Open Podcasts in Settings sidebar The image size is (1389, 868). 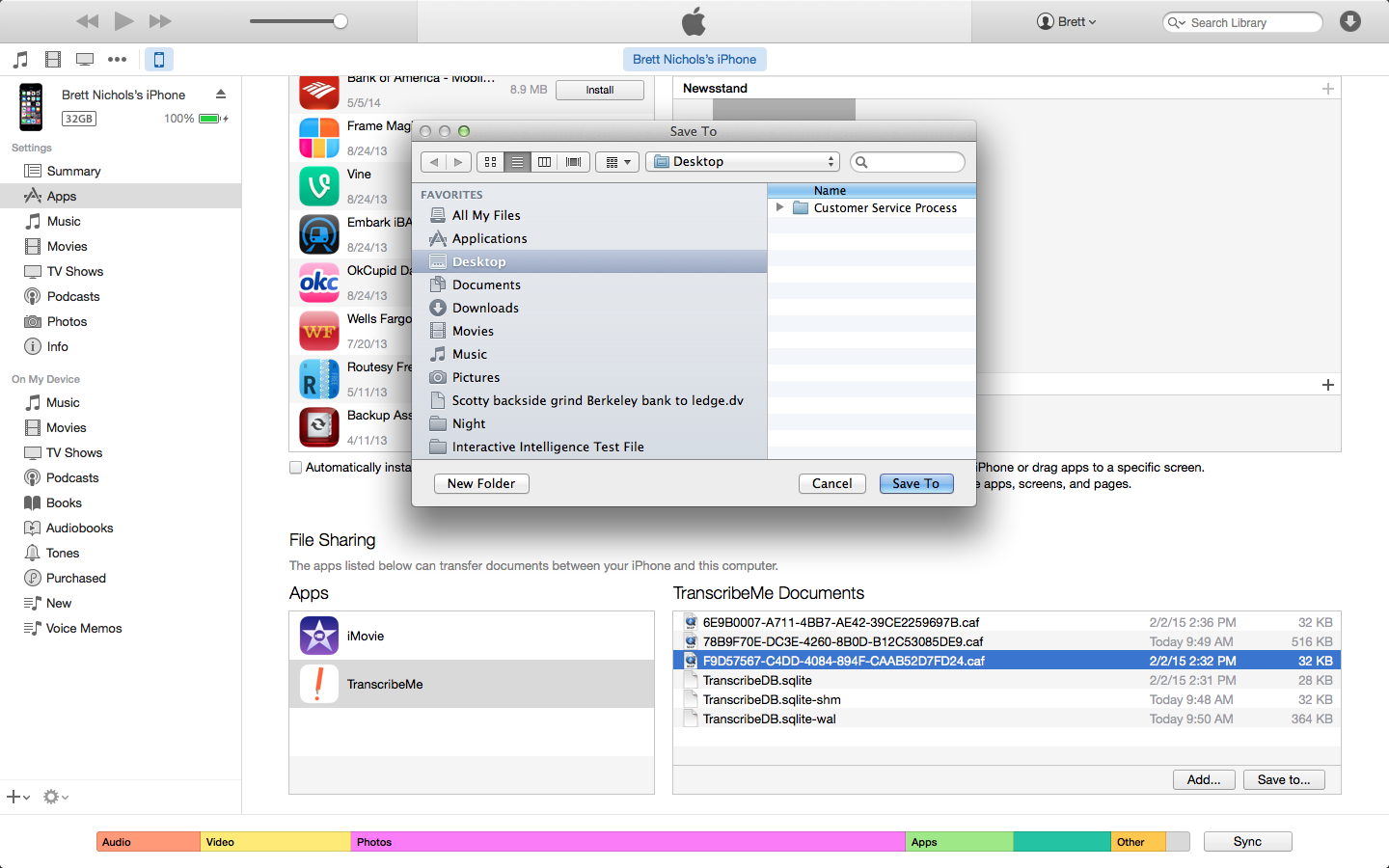click(73, 296)
